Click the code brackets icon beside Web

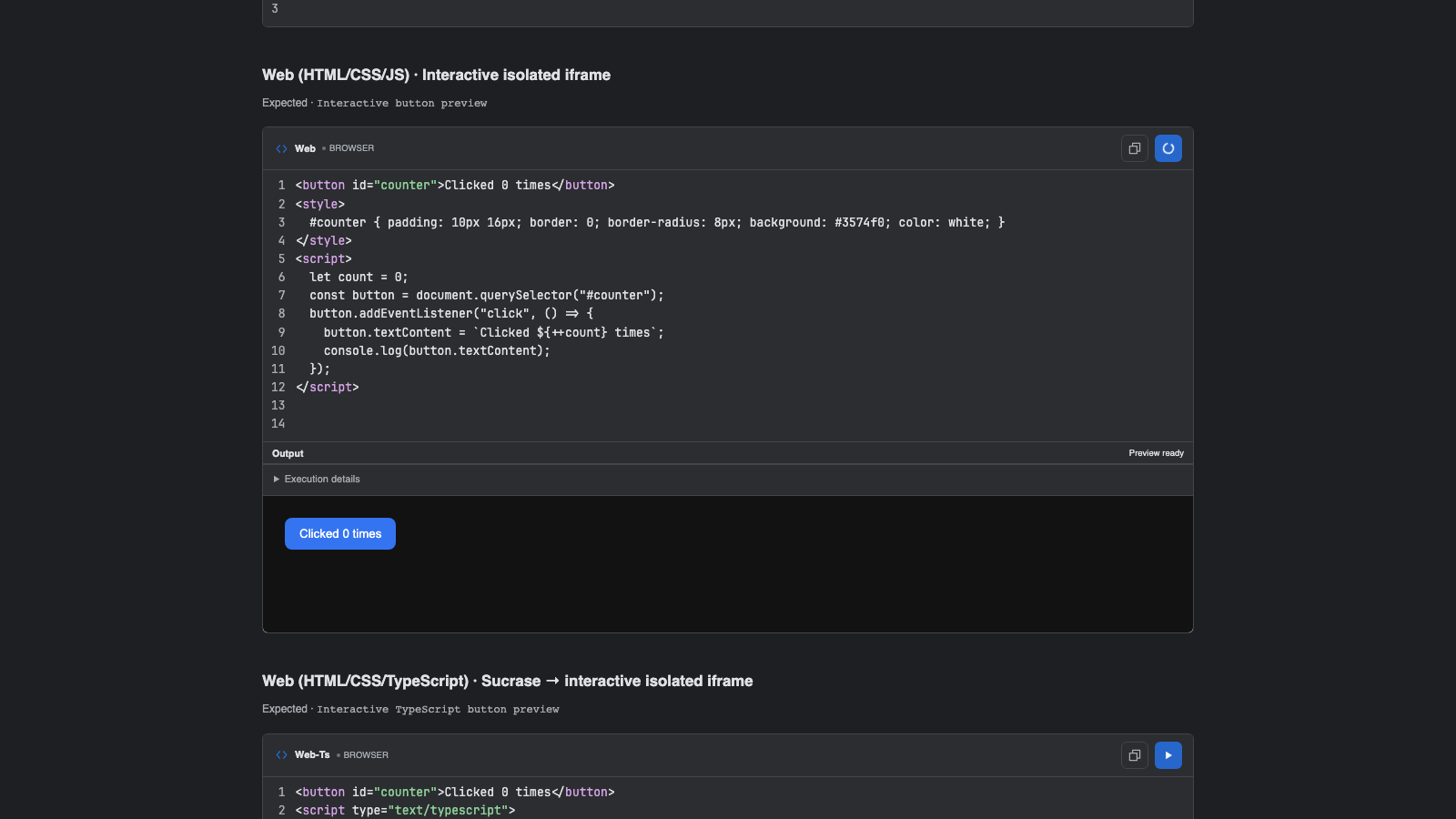pyautogui.click(x=282, y=148)
